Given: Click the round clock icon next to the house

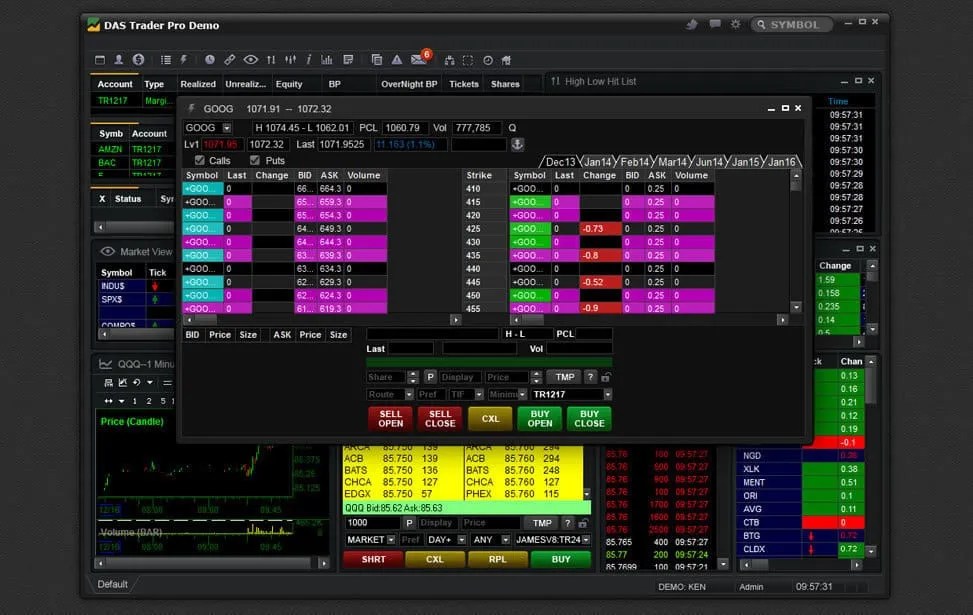Looking at the screenshot, I should (488, 60).
